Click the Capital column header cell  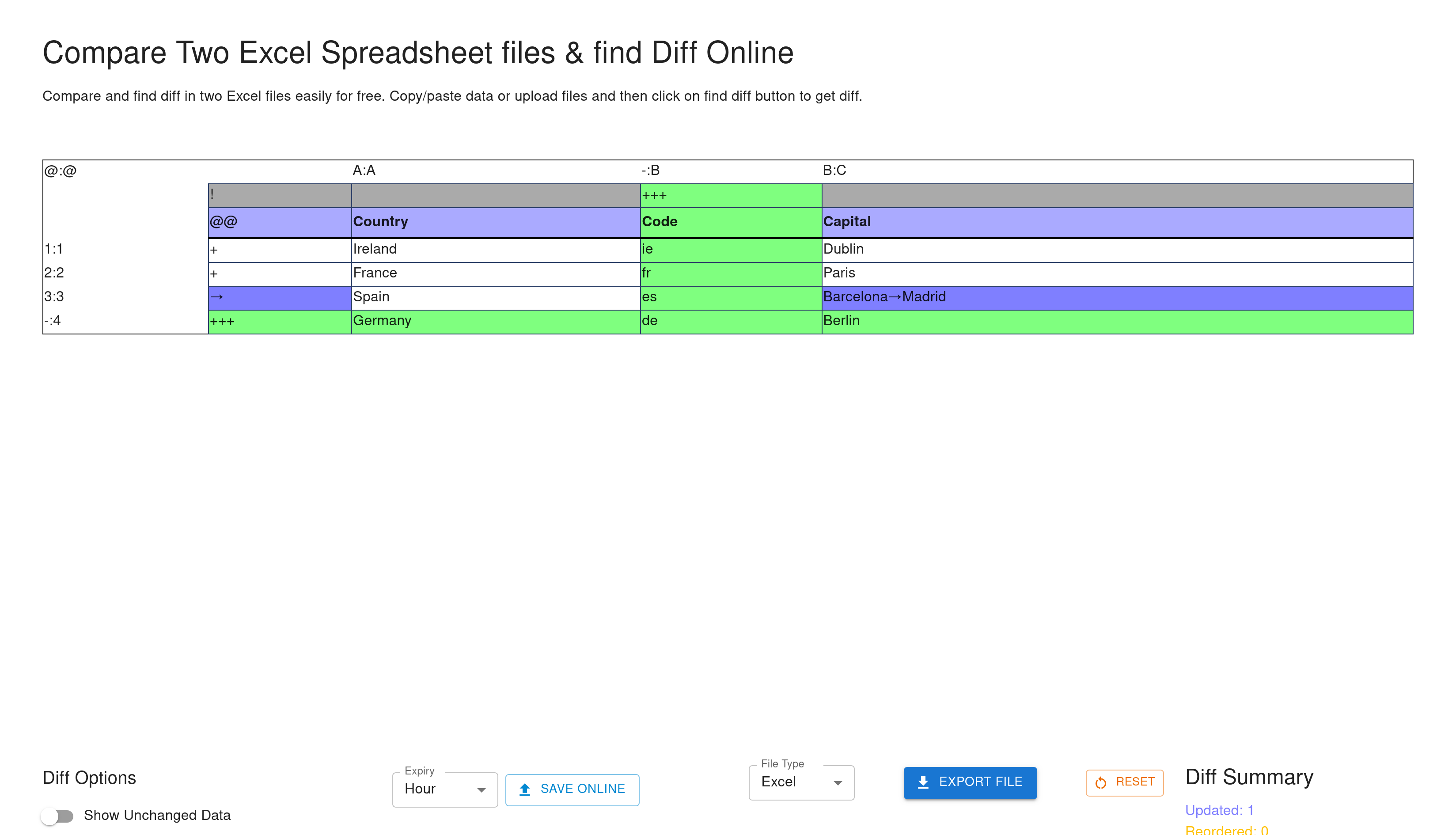tap(847, 222)
